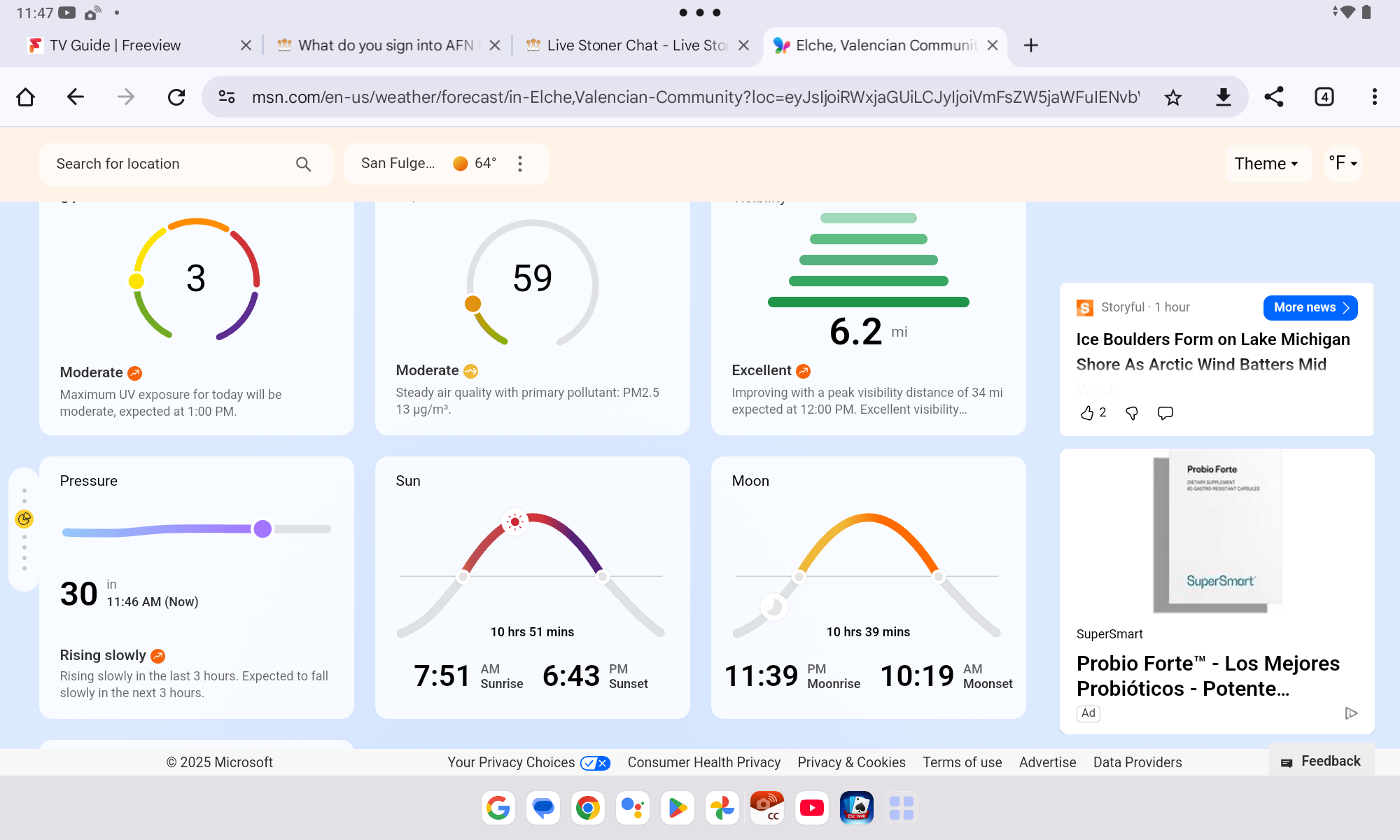Screen dimensions: 1400x840
Task: Open the °F unit dropdown
Action: [1343, 164]
